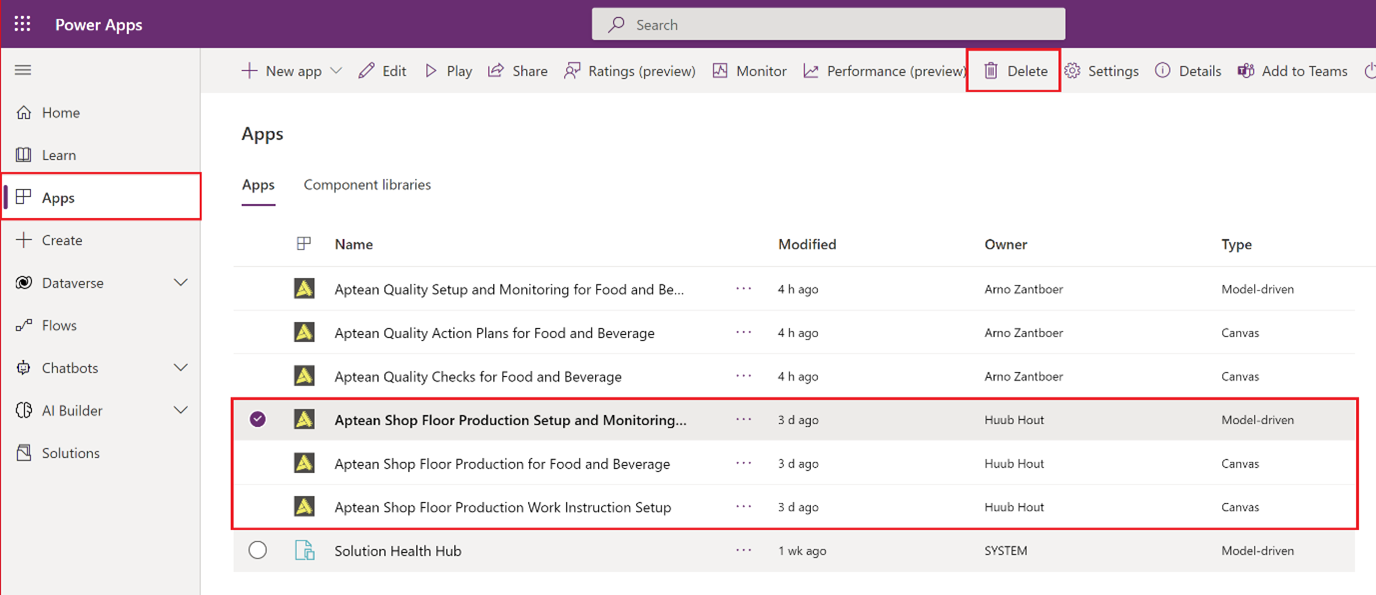Expand the Chatbots navigation section

[181, 368]
